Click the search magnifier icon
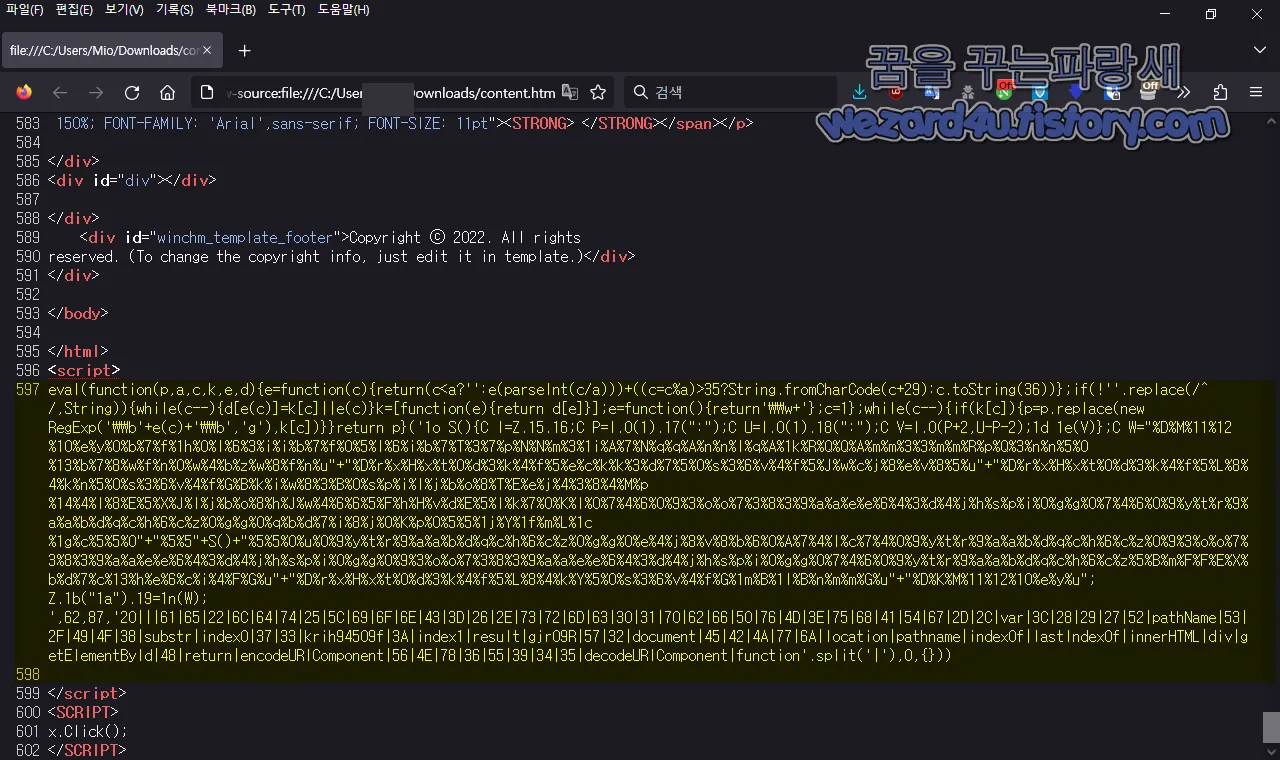The image size is (1280, 760). [x=641, y=92]
